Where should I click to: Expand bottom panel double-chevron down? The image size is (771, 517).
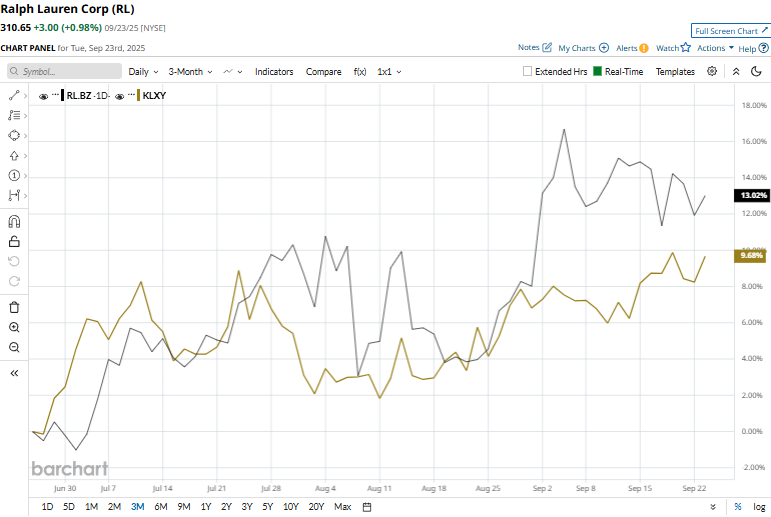click(713, 507)
